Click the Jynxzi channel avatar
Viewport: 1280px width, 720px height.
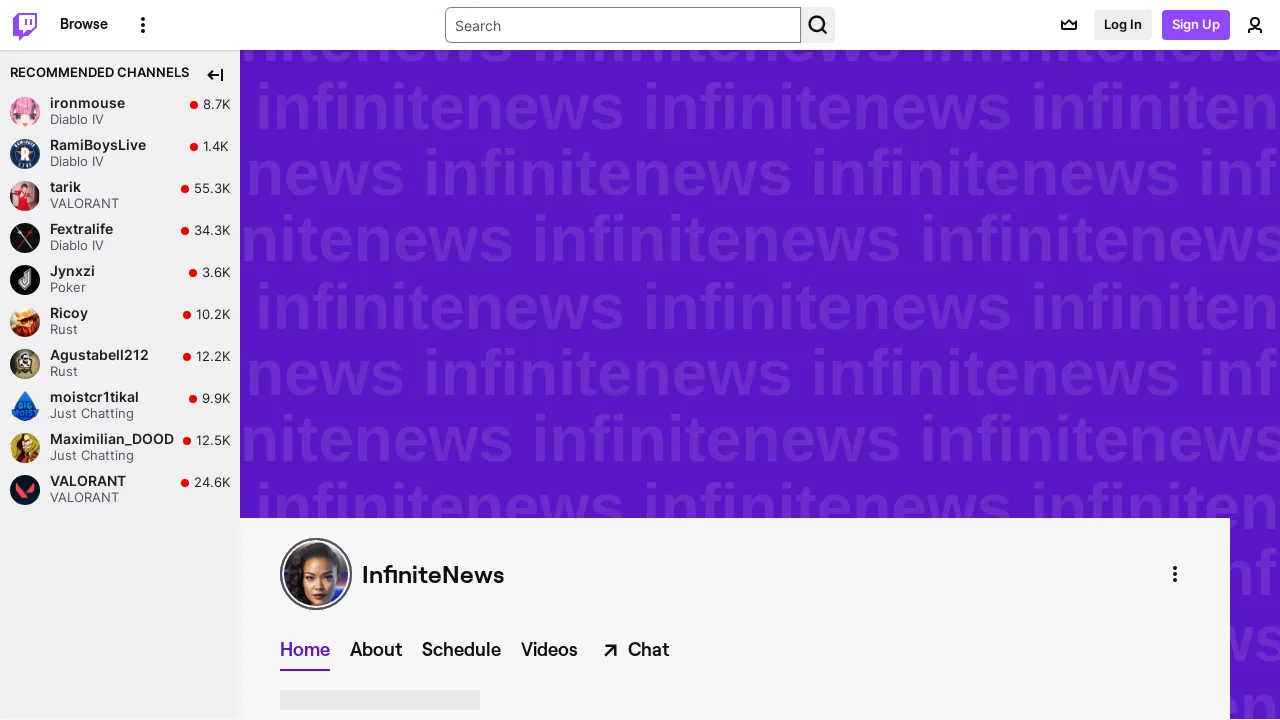click(x=25, y=279)
